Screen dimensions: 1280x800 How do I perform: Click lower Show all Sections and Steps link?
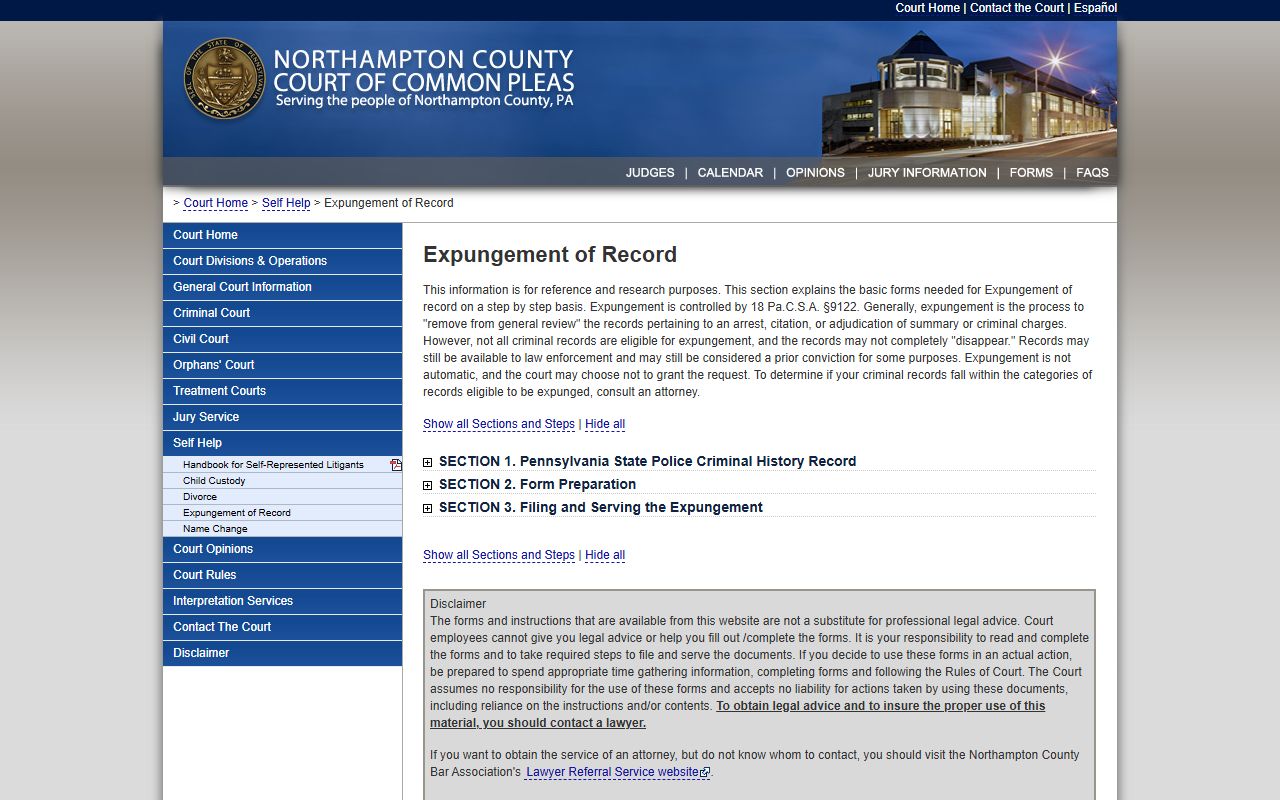coord(499,555)
